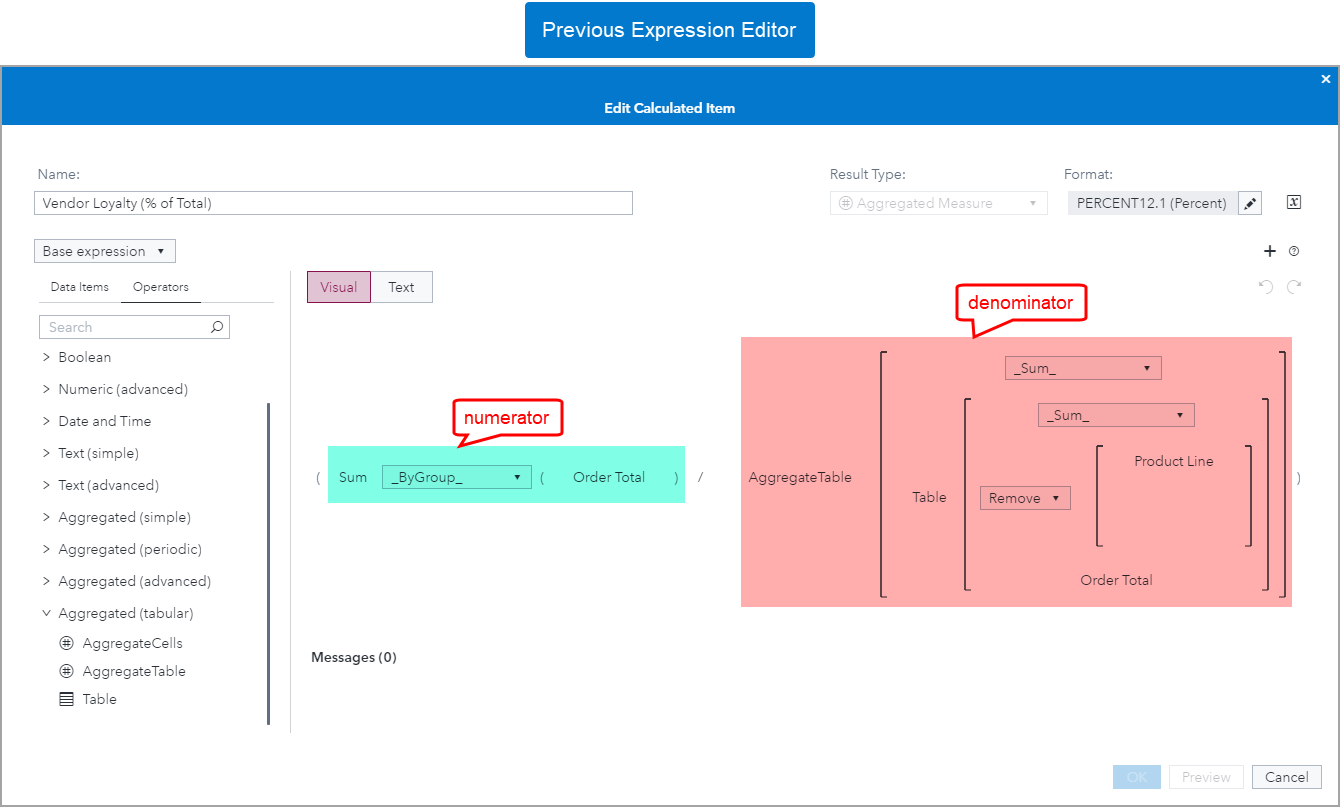1340x807 pixels.
Task: Switch to the Data Items tab
Action: [78, 286]
